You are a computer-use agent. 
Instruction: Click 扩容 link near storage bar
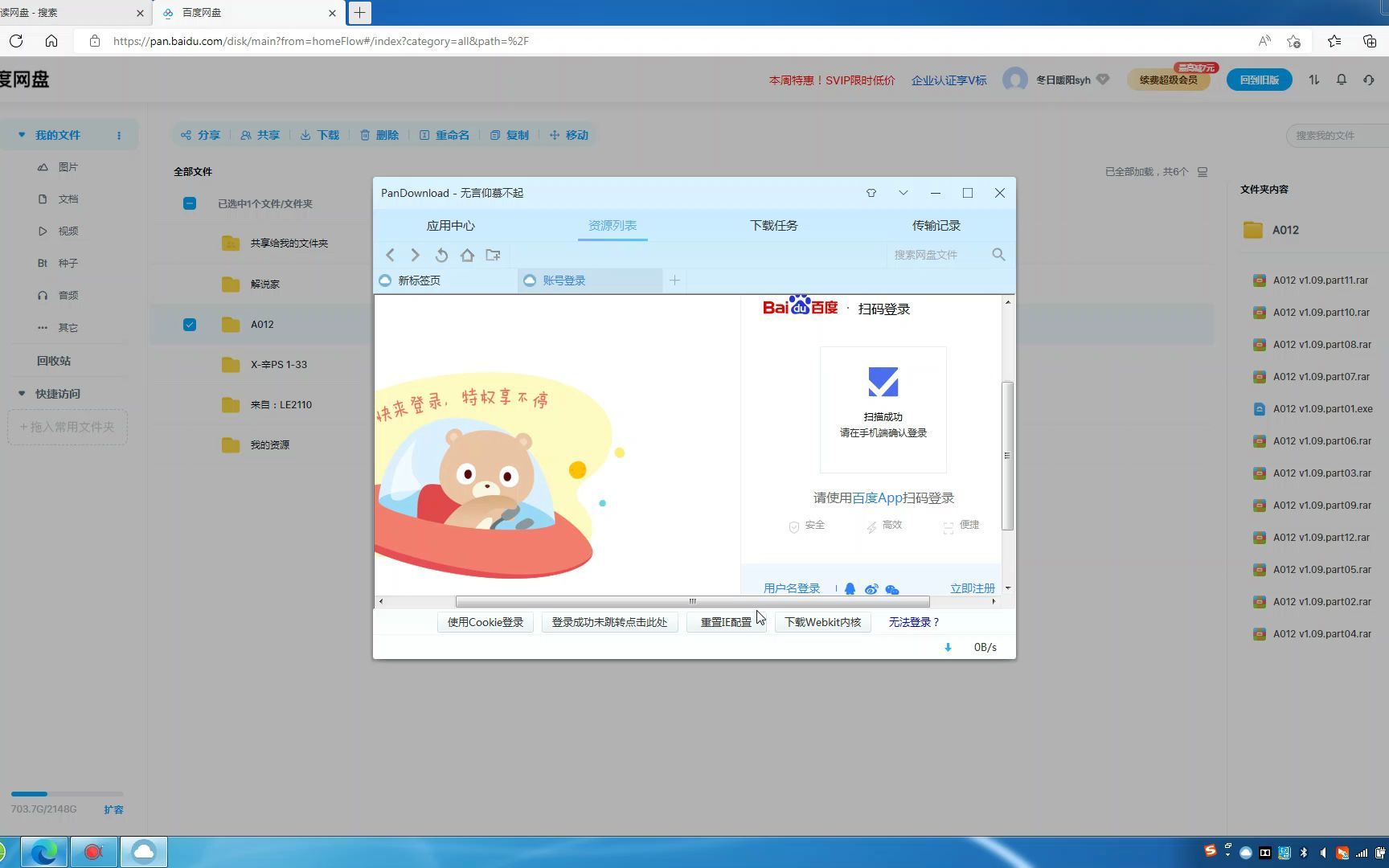click(x=113, y=809)
